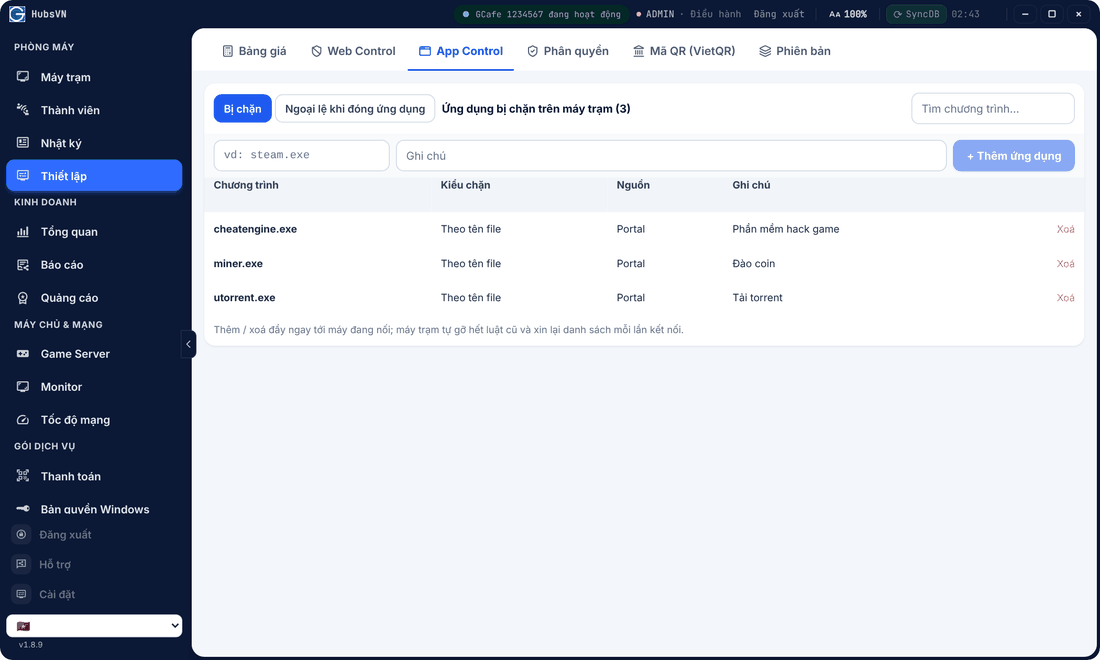Image resolution: width=1100 pixels, height=660 pixels.
Task: Click the SyncDB sync button
Action: [916, 14]
